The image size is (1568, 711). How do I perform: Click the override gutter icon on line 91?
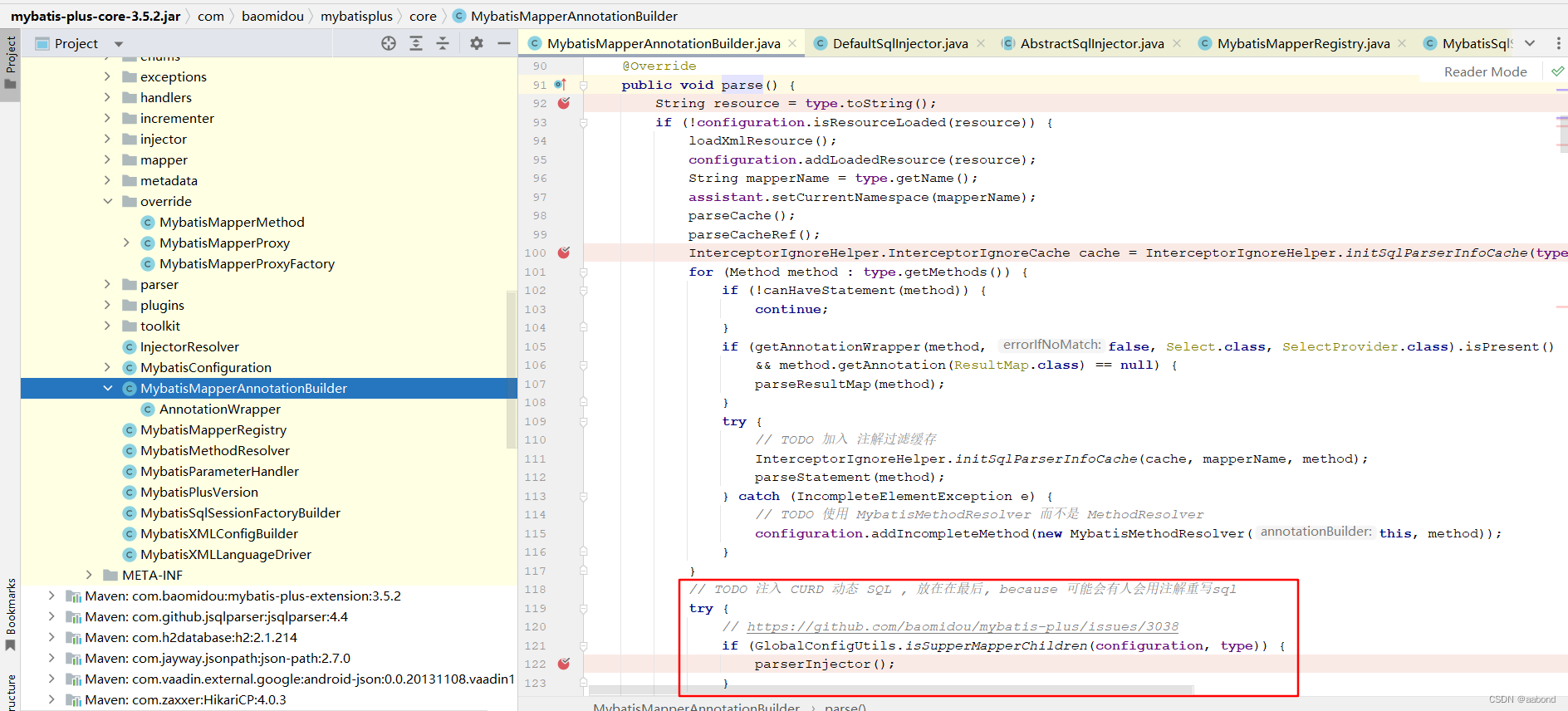[561, 85]
